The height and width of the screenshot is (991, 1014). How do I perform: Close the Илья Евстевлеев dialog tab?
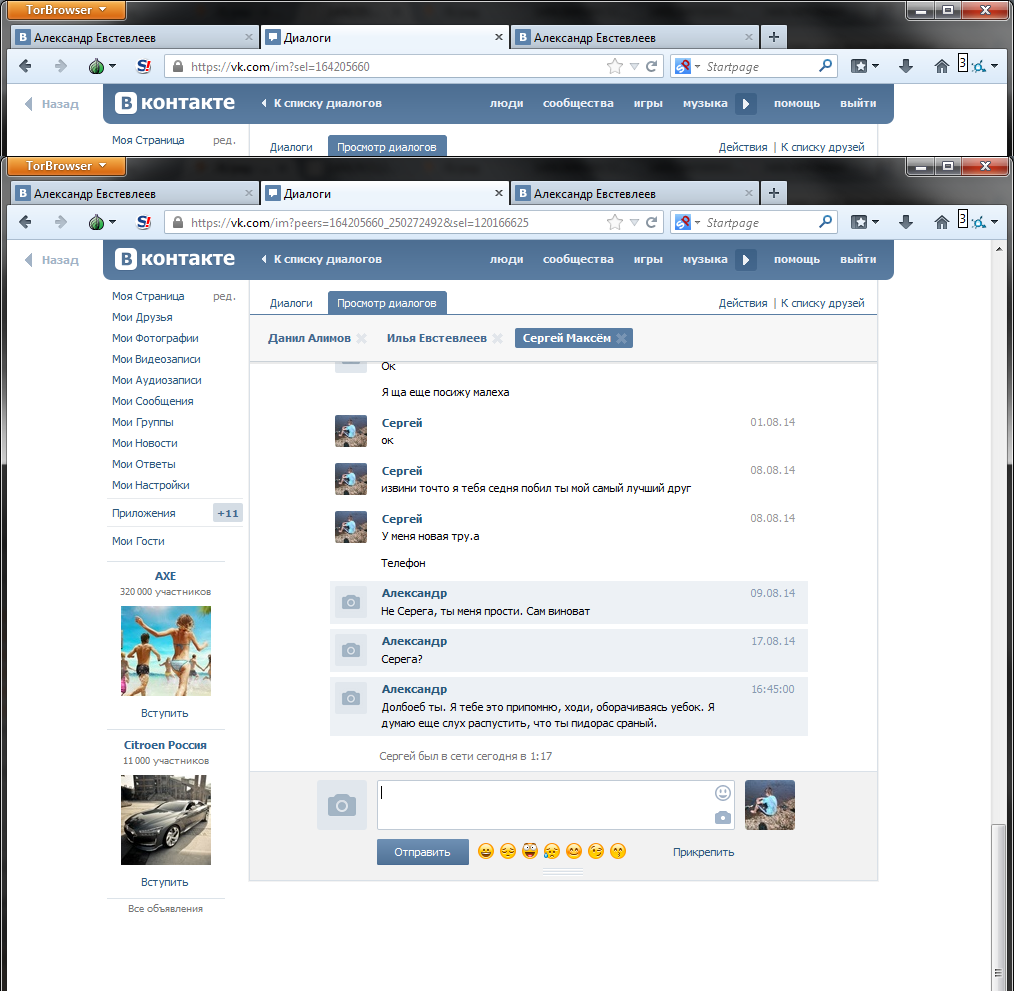pos(497,338)
